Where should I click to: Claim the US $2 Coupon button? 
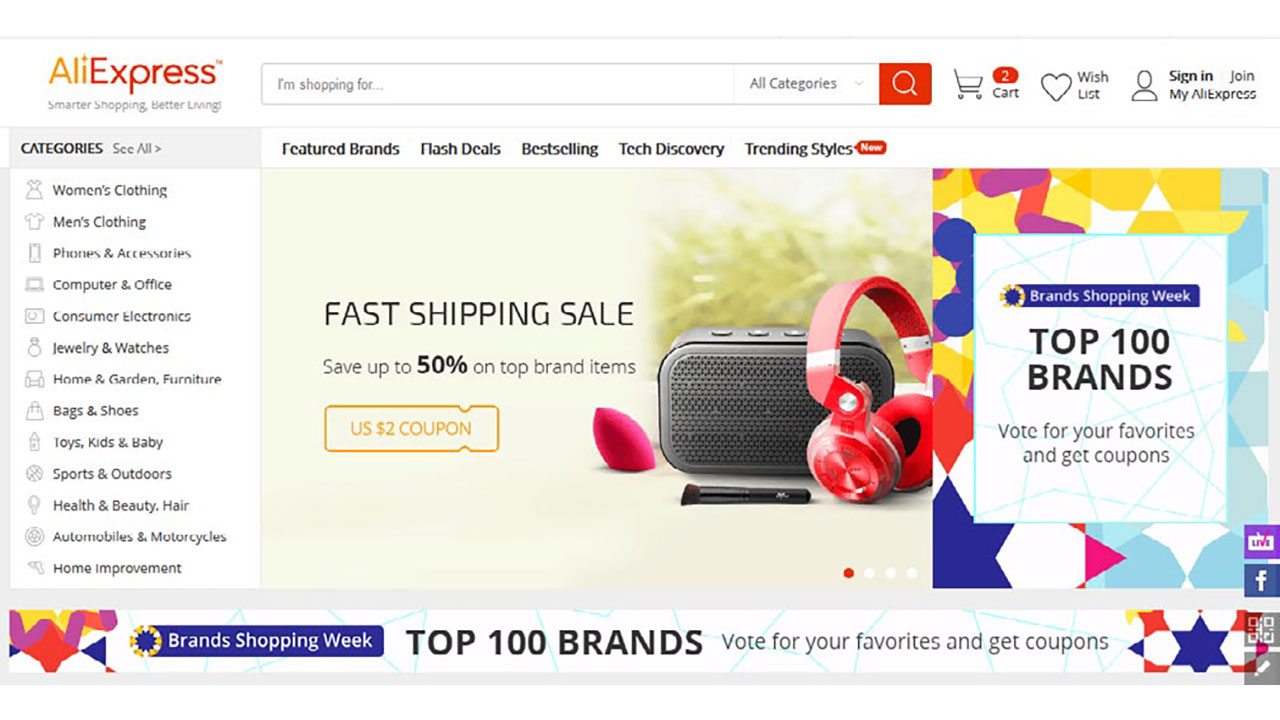[x=411, y=428]
